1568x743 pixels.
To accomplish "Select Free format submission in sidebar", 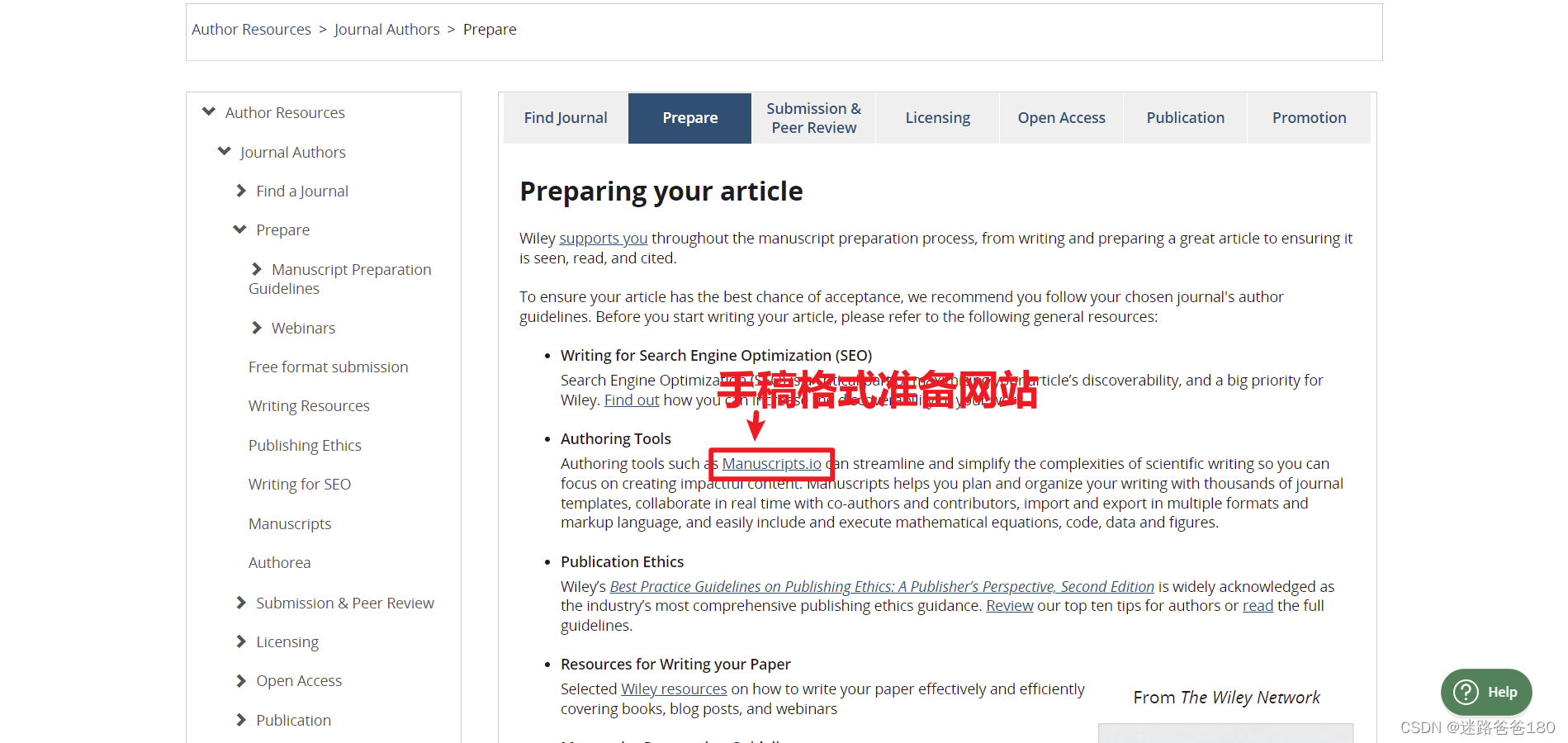I will pos(328,367).
